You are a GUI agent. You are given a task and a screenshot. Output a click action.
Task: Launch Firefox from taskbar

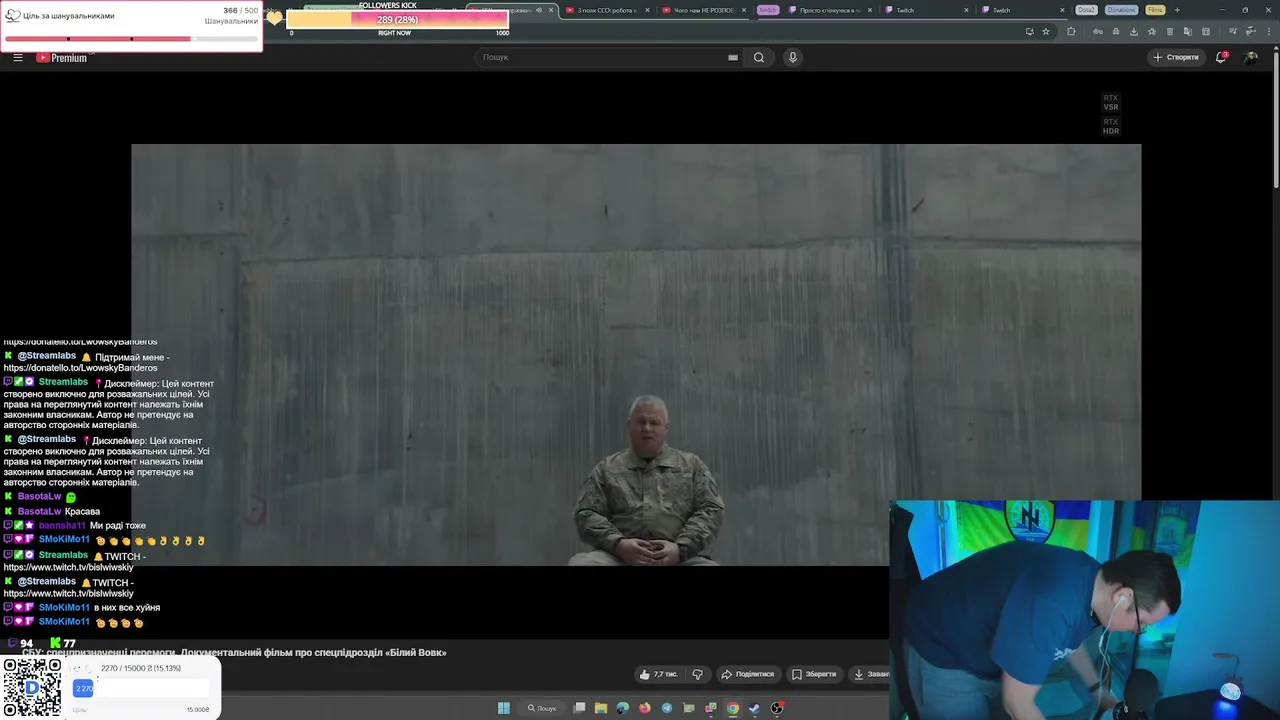645,708
